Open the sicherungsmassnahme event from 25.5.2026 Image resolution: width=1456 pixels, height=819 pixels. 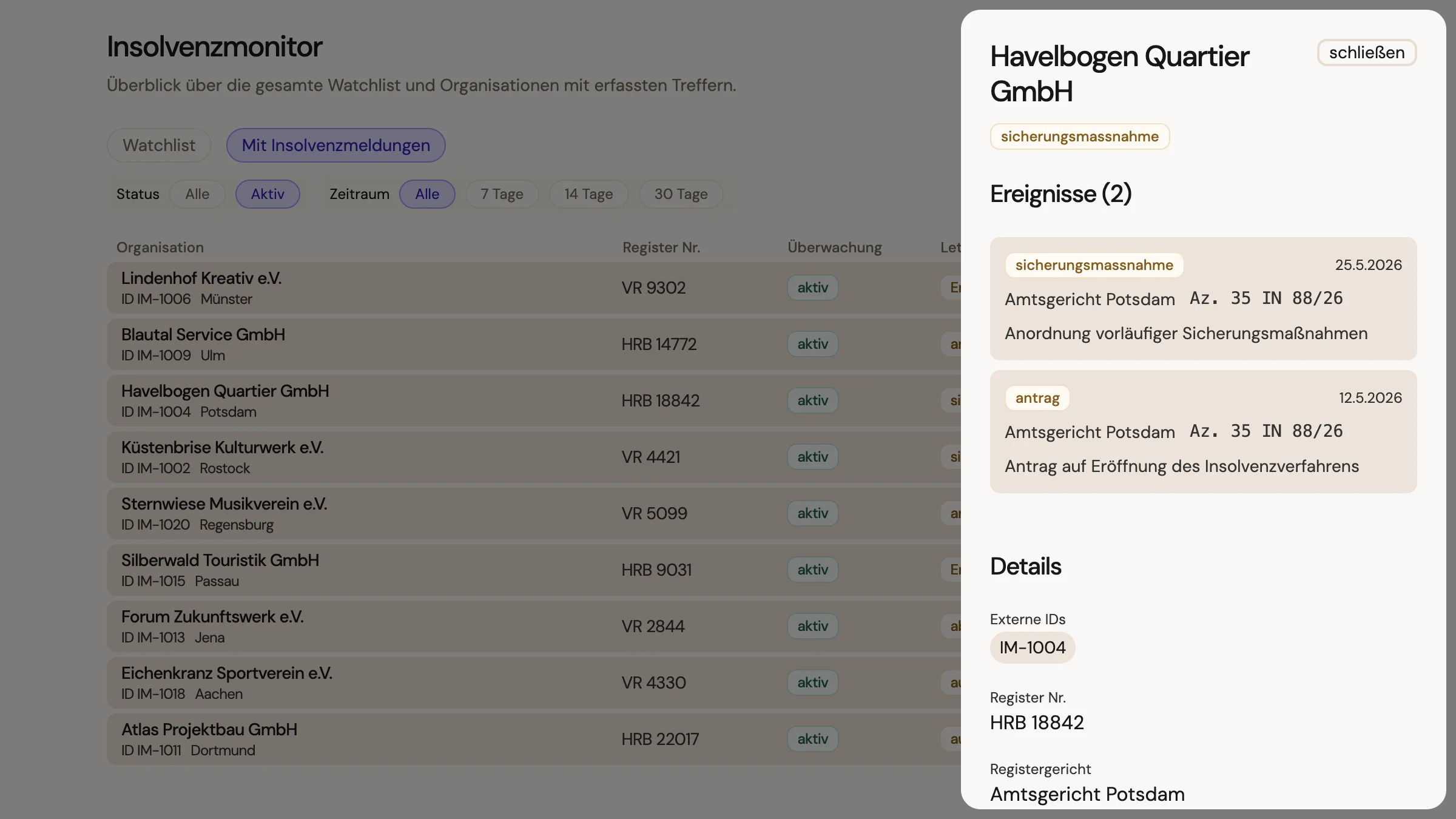point(1203,298)
